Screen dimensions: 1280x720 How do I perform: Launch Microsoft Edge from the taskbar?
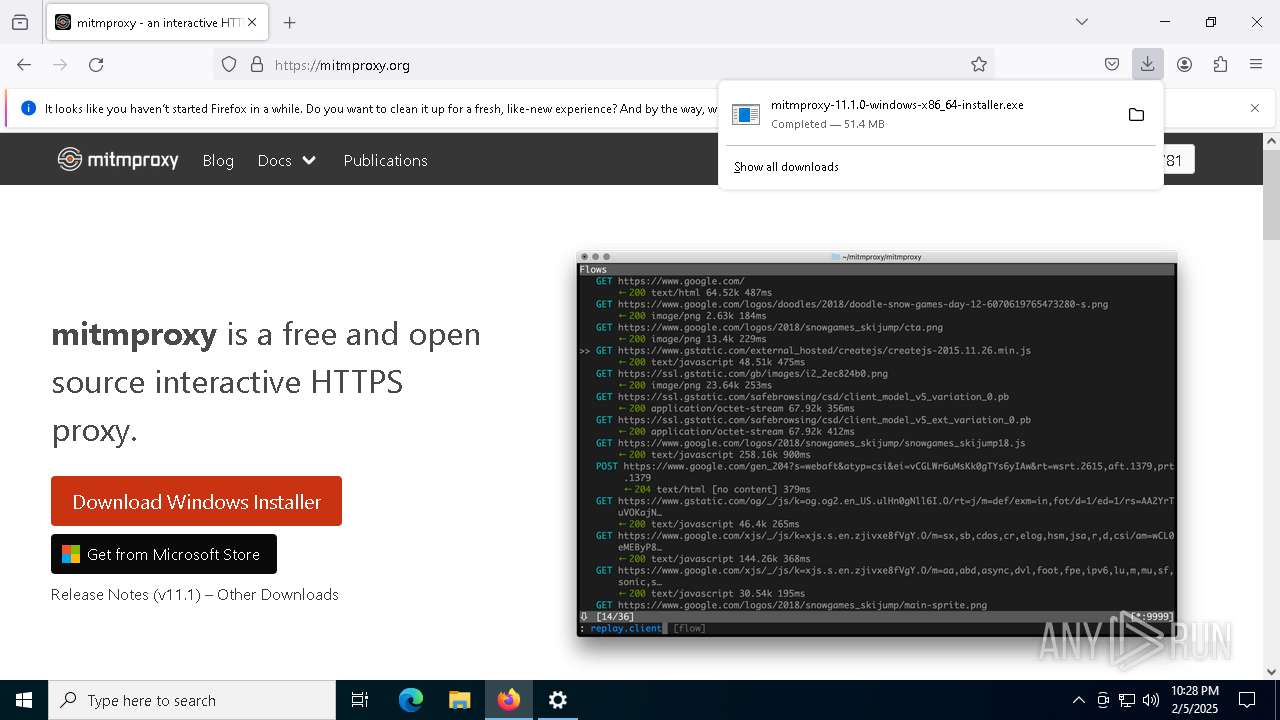click(411, 700)
